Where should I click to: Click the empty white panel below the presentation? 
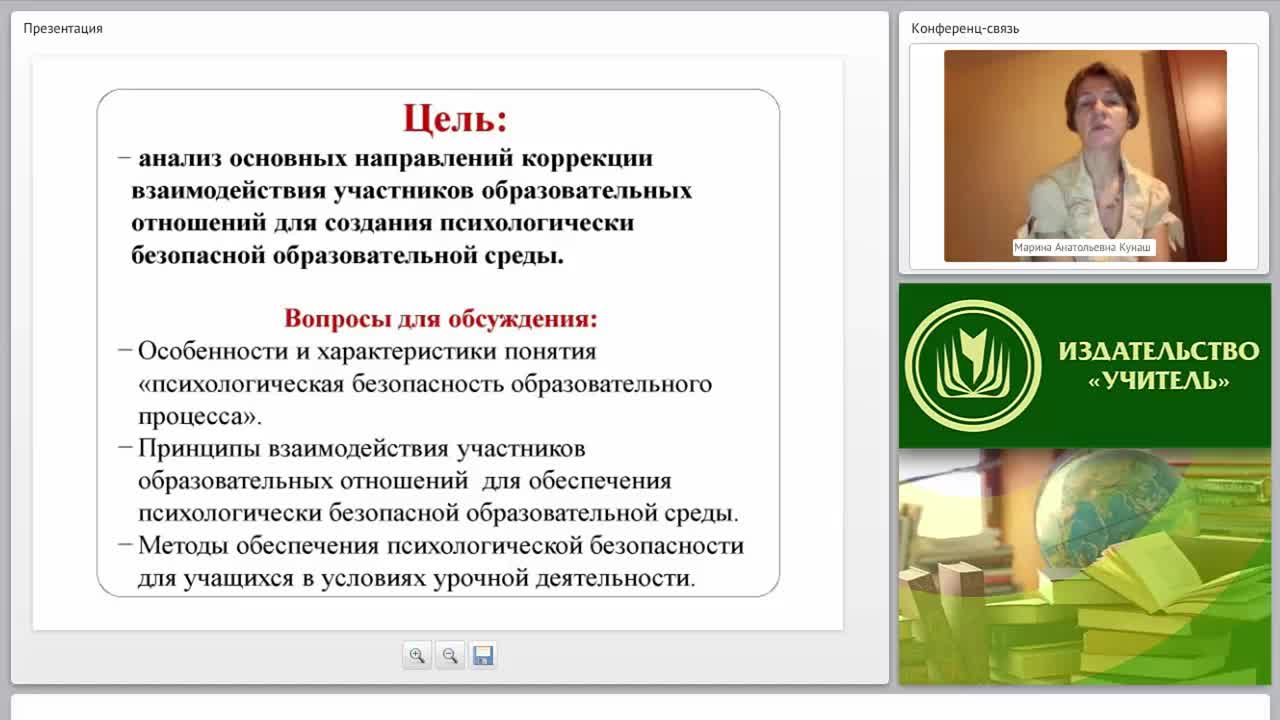coord(640,707)
